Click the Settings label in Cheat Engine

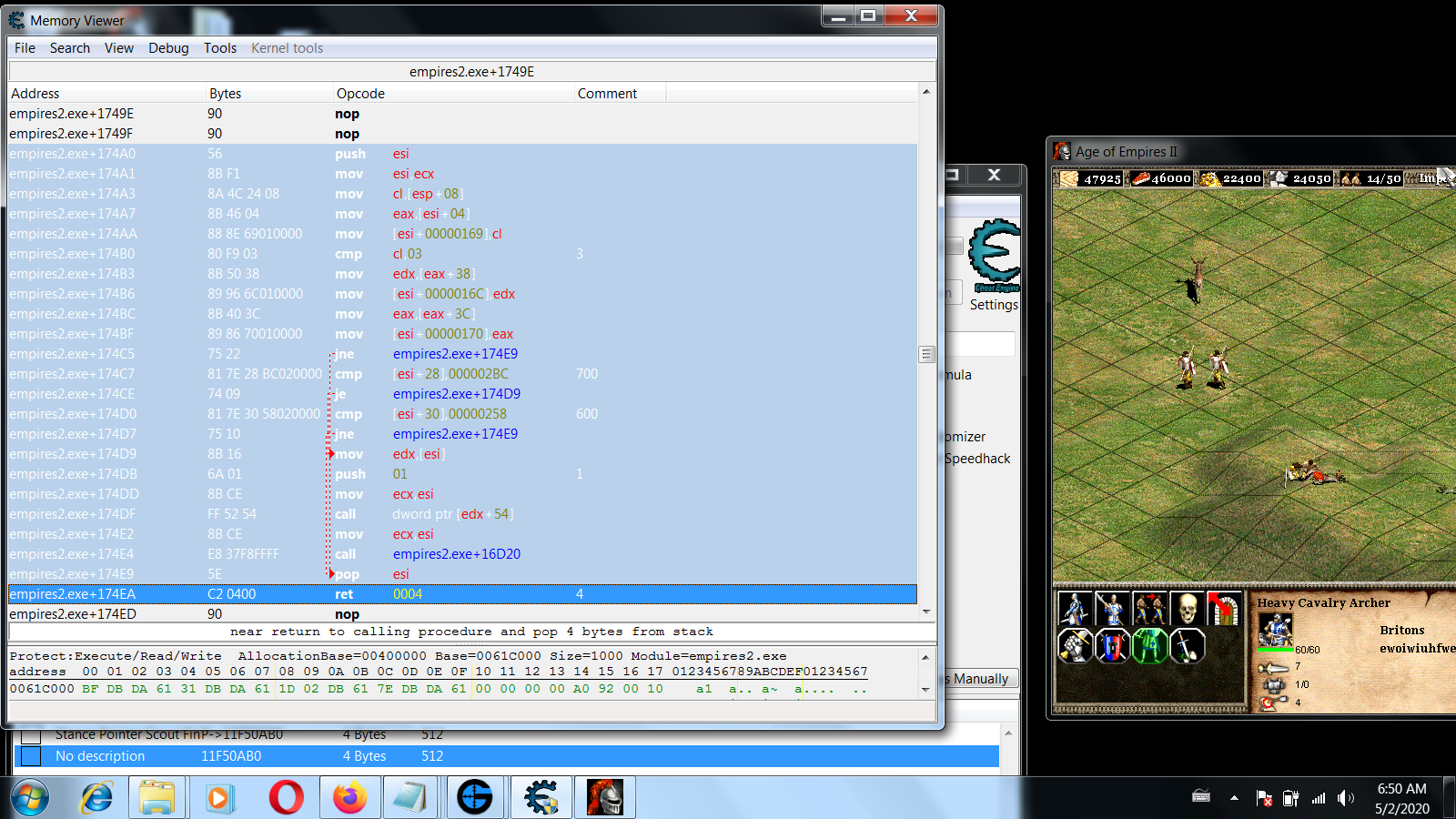(993, 305)
